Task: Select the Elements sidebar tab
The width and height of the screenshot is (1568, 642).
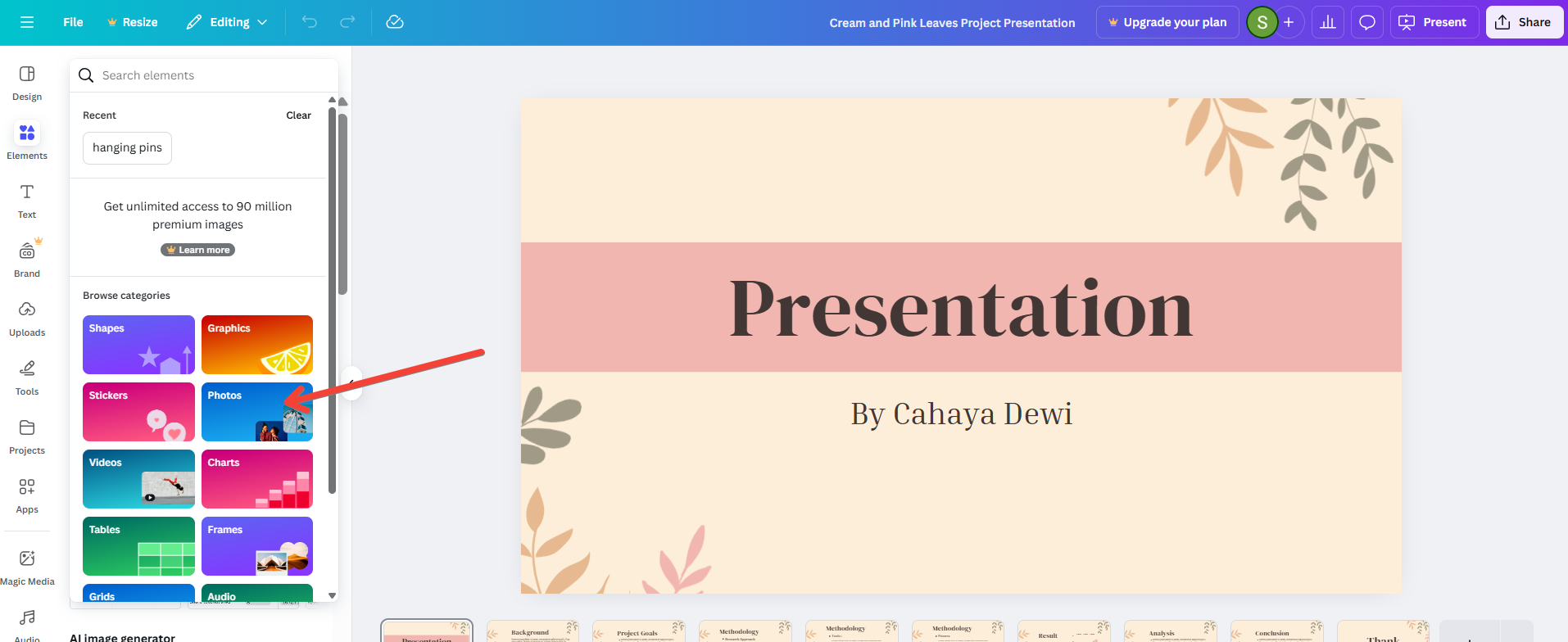Action: 27,142
